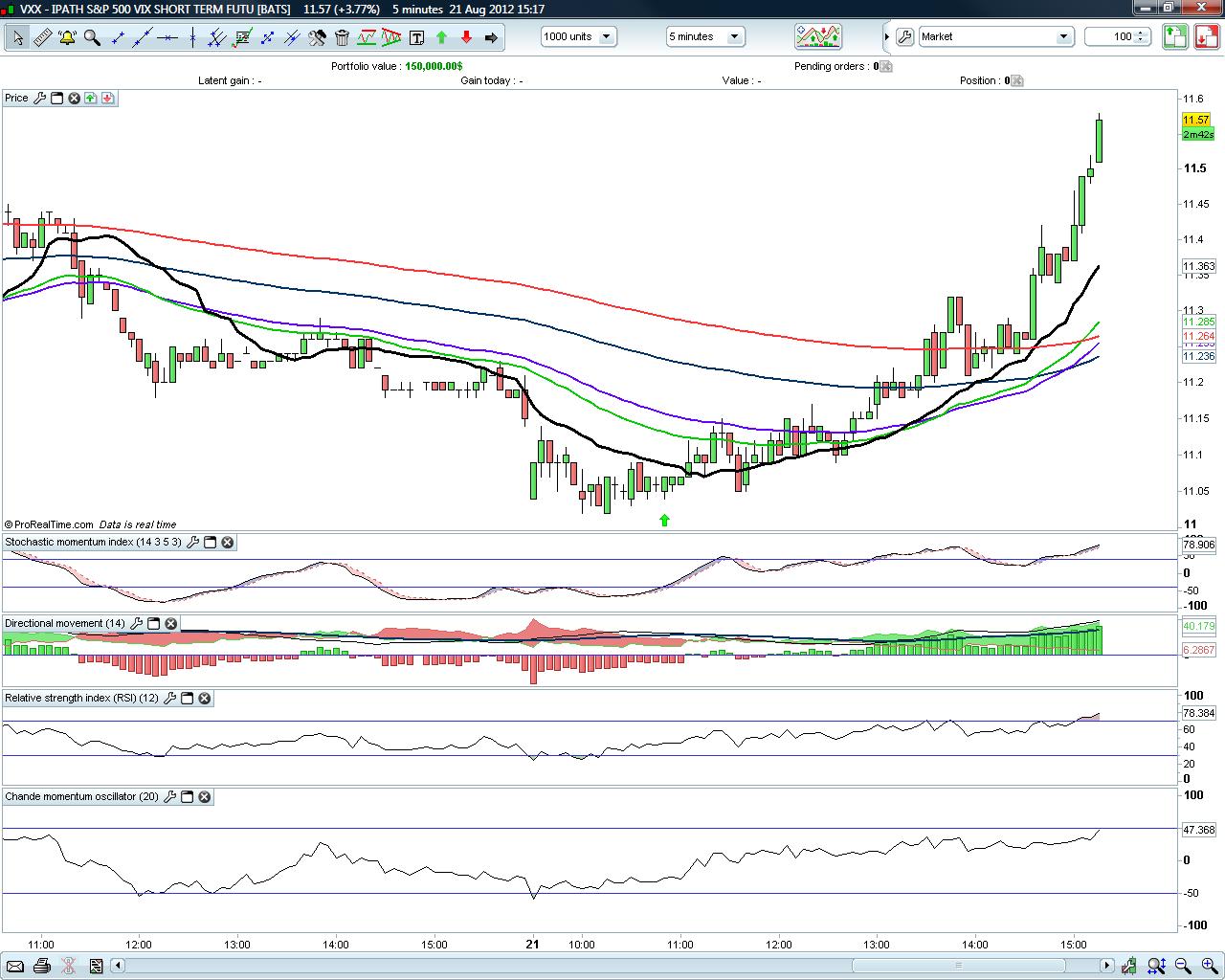Activate the magnifying glass zoom tool
1225x980 pixels.
pyautogui.click(x=92, y=37)
